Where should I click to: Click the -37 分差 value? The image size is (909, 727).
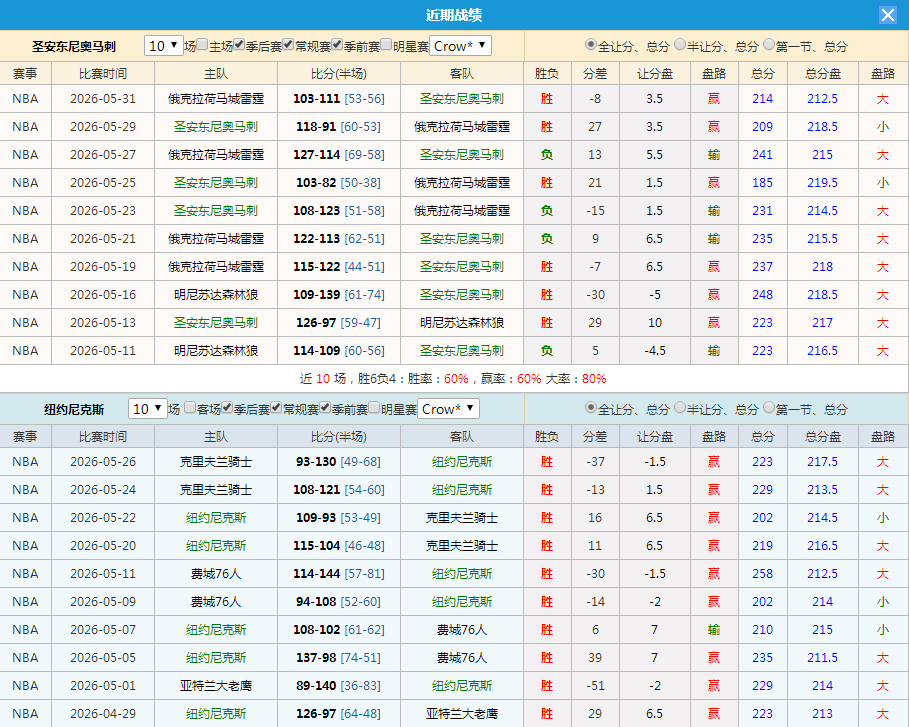pos(595,461)
